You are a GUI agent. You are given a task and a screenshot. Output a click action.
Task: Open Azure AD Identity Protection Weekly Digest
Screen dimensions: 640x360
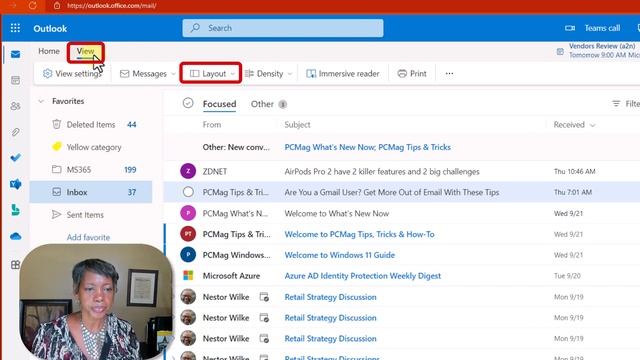[x=362, y=276]
